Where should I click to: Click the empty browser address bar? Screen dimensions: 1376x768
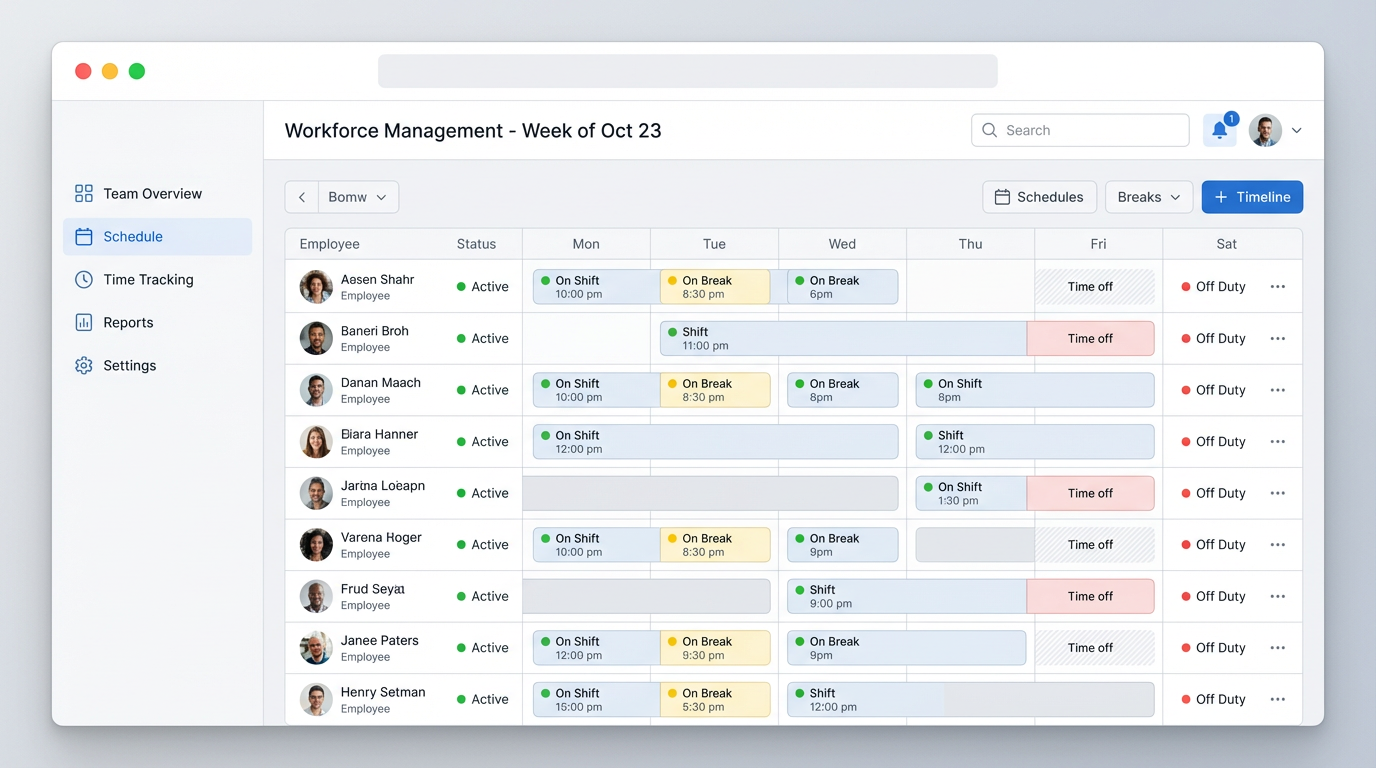tap(688, 71)
